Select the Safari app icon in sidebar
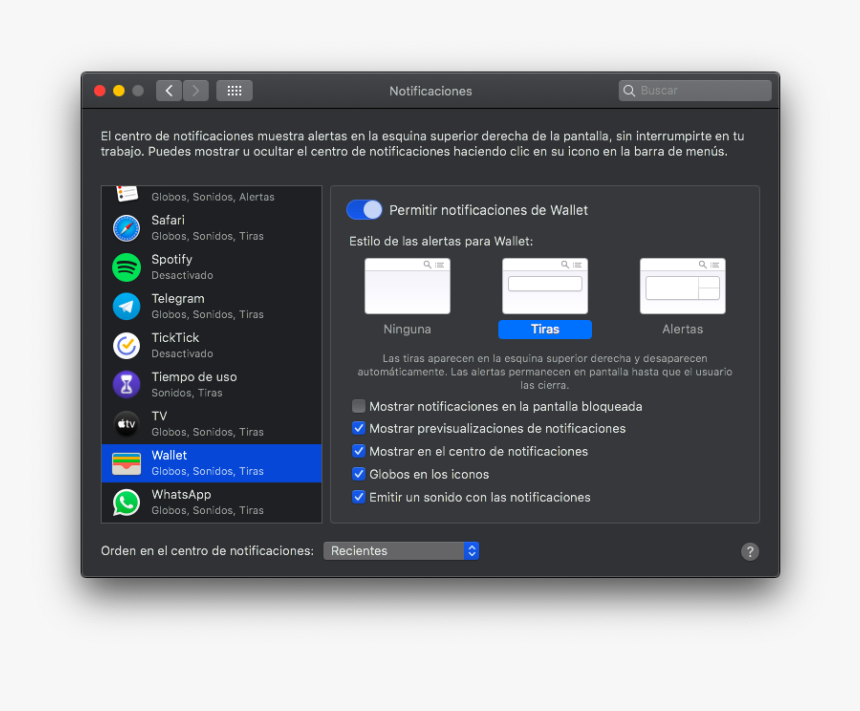This screenshot has height=711, width=860. point(126,227)
